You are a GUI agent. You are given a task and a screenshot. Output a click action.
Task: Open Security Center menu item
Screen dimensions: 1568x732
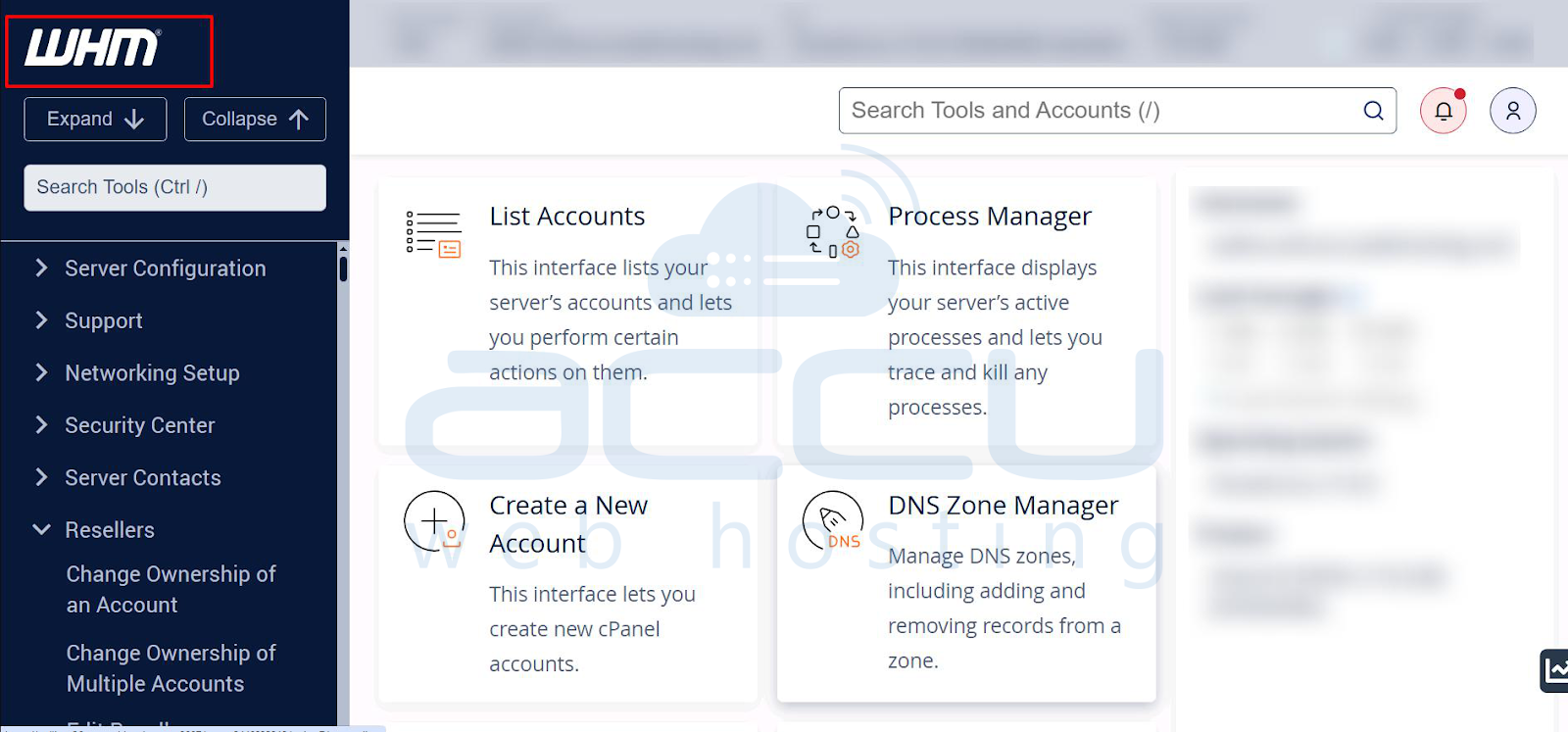139,425
